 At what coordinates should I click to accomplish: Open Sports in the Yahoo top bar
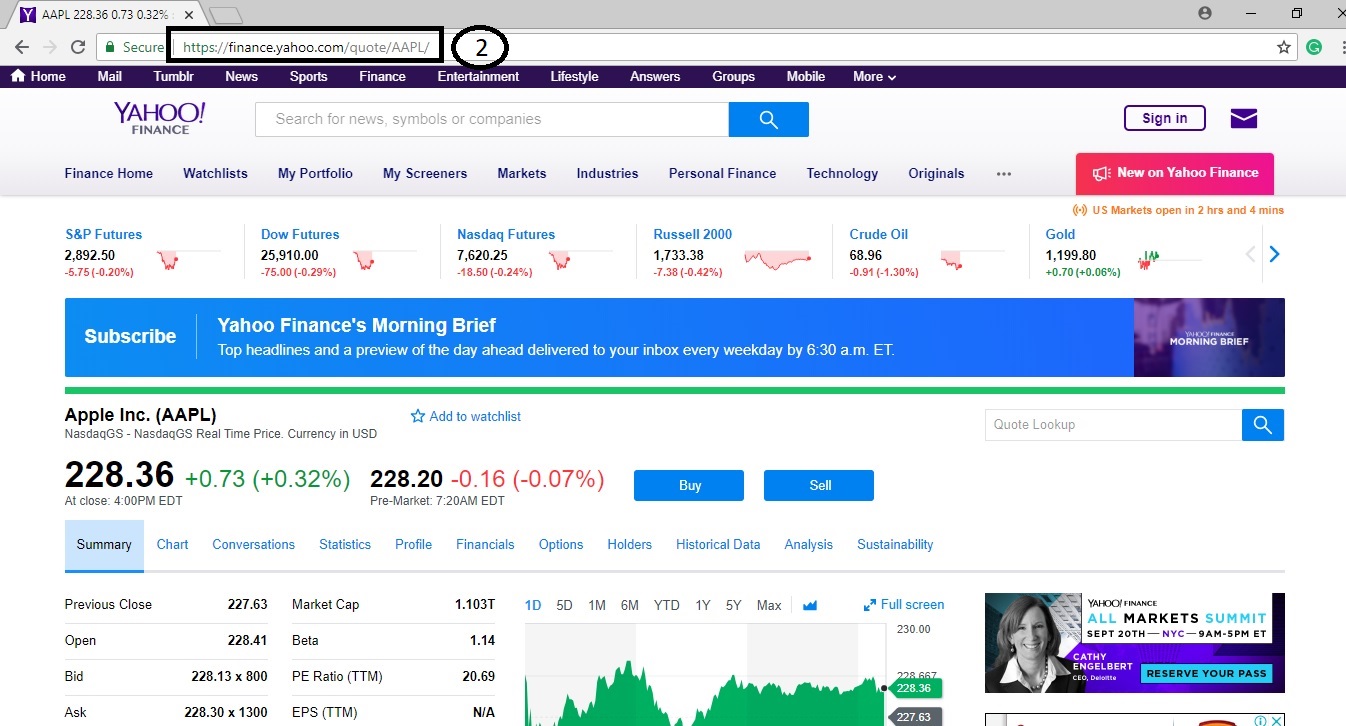[308, 76]
